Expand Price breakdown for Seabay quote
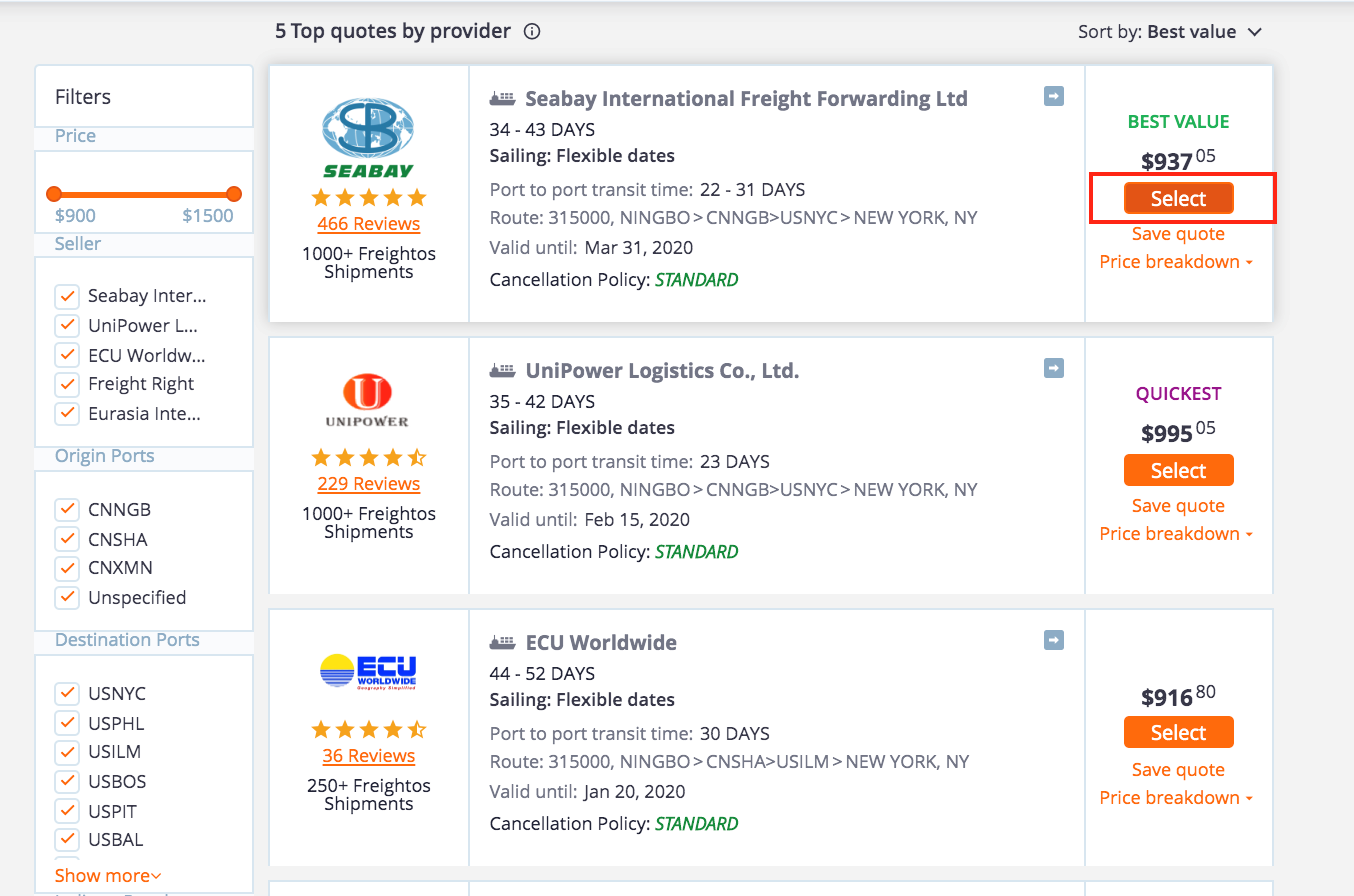Image resolution: width=1354 pixels, height=896 pixels. click(1176, 262)
